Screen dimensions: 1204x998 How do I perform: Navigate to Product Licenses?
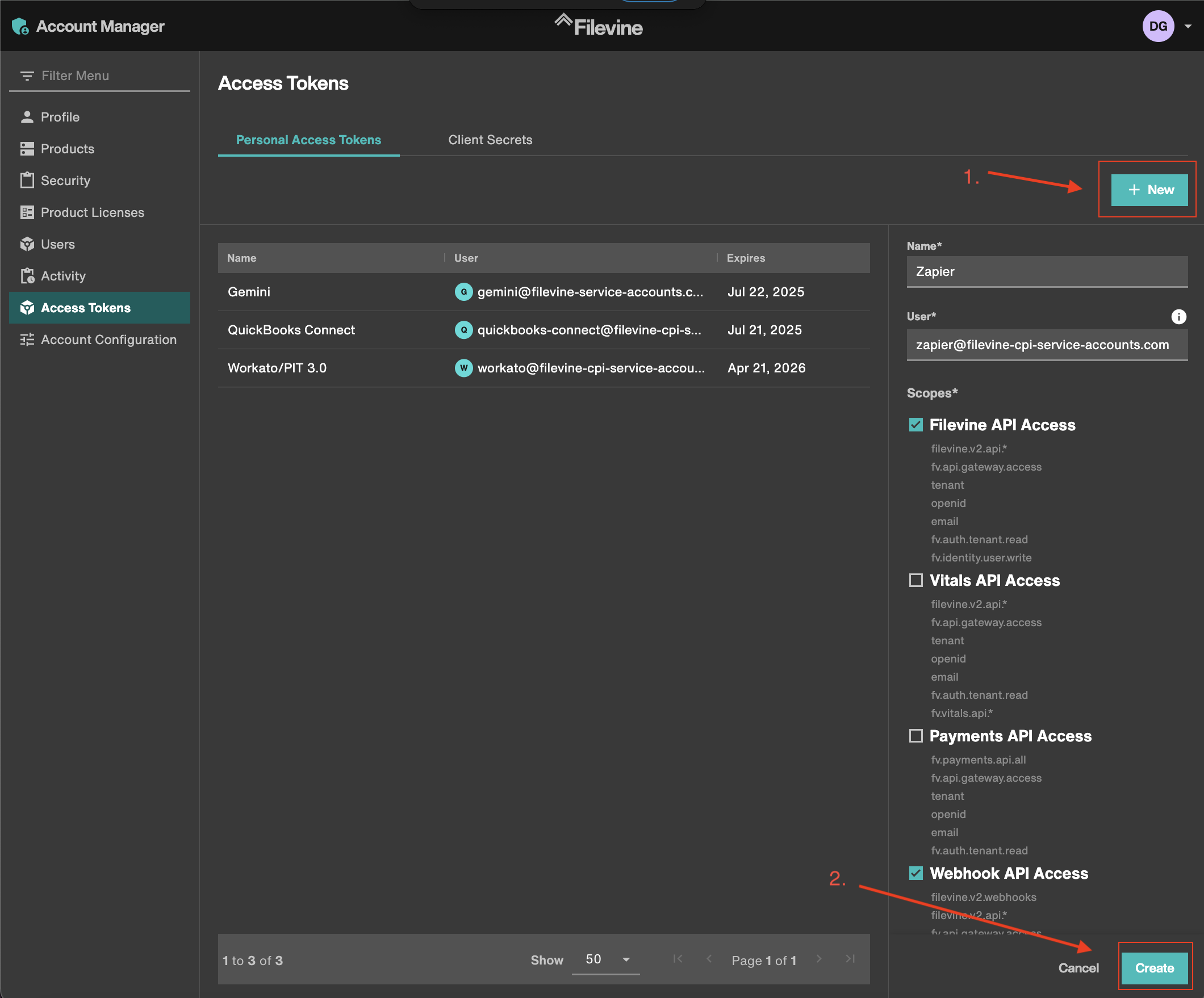pyautogui.click(x=100, y=213)
